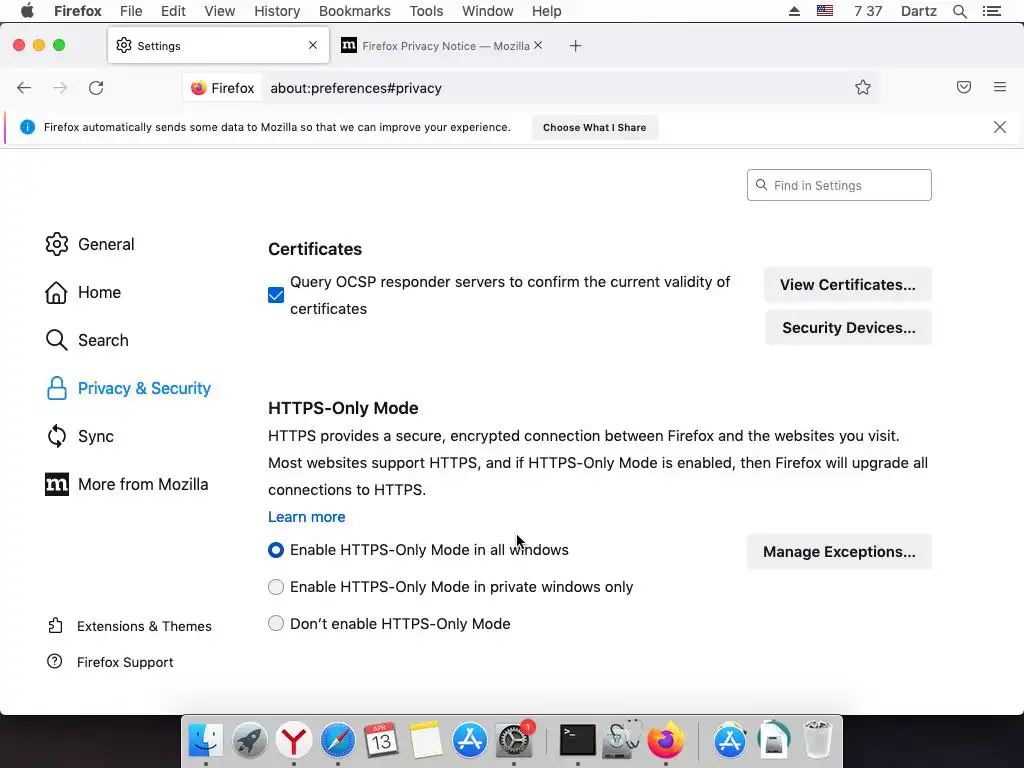Open the Firefox hamburger application menu
The width and height of the screenshot is (1024, 768).
coord(1000,87)
